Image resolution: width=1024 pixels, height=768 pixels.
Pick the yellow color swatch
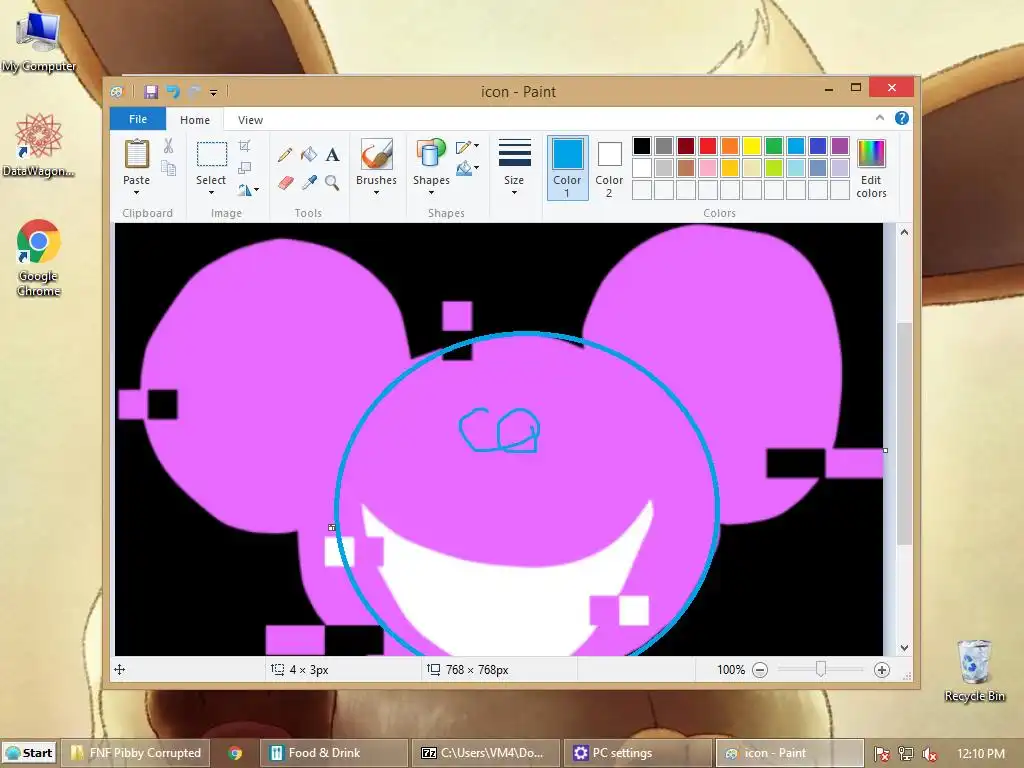click(x=752, y=146)
